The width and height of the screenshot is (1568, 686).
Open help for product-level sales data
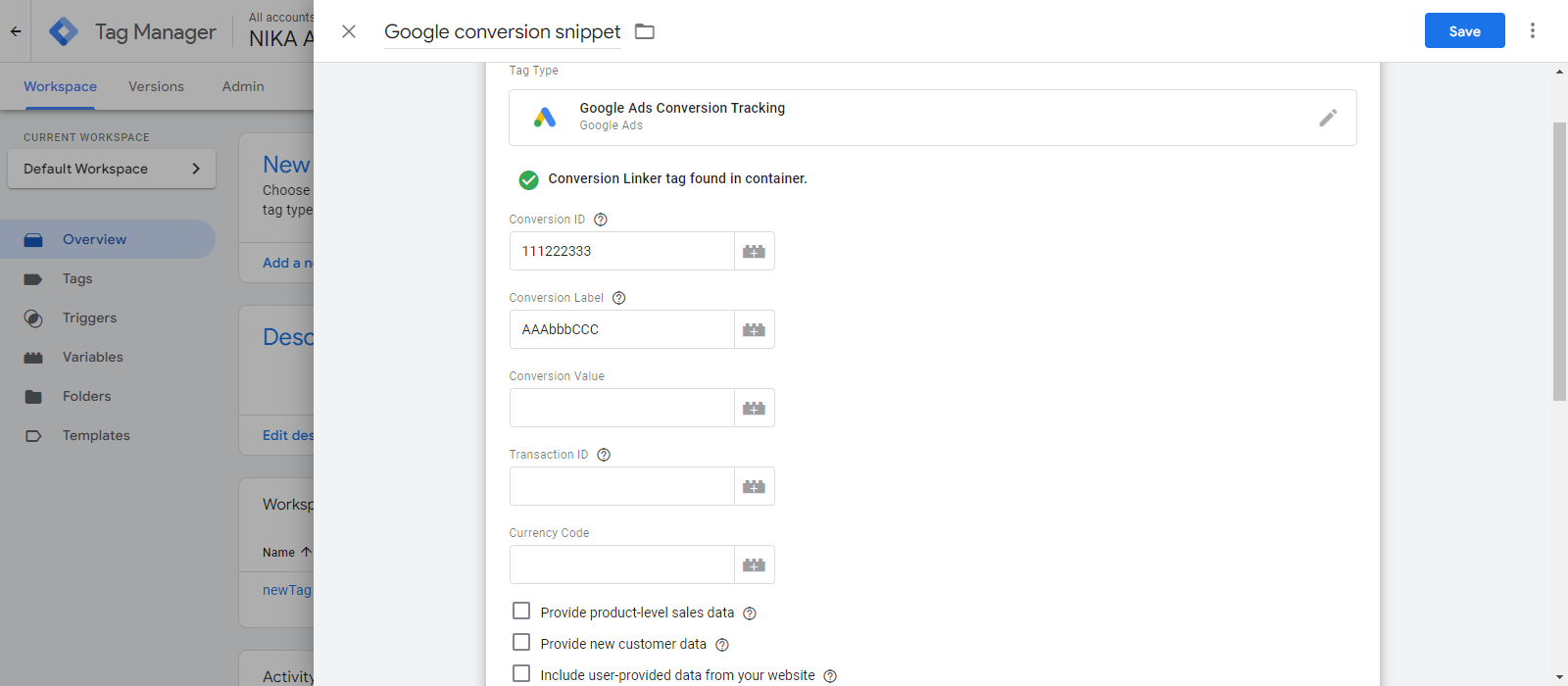click(x=750, y=613)
